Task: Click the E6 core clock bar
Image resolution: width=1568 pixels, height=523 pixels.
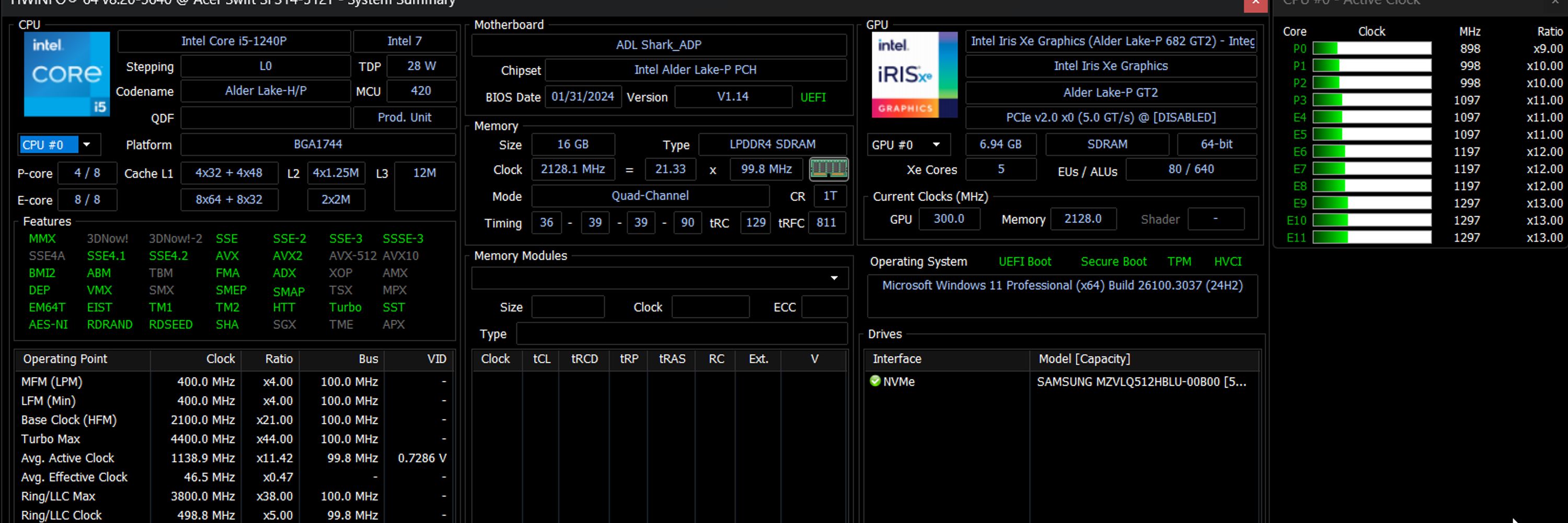Action: [1372, 152]
